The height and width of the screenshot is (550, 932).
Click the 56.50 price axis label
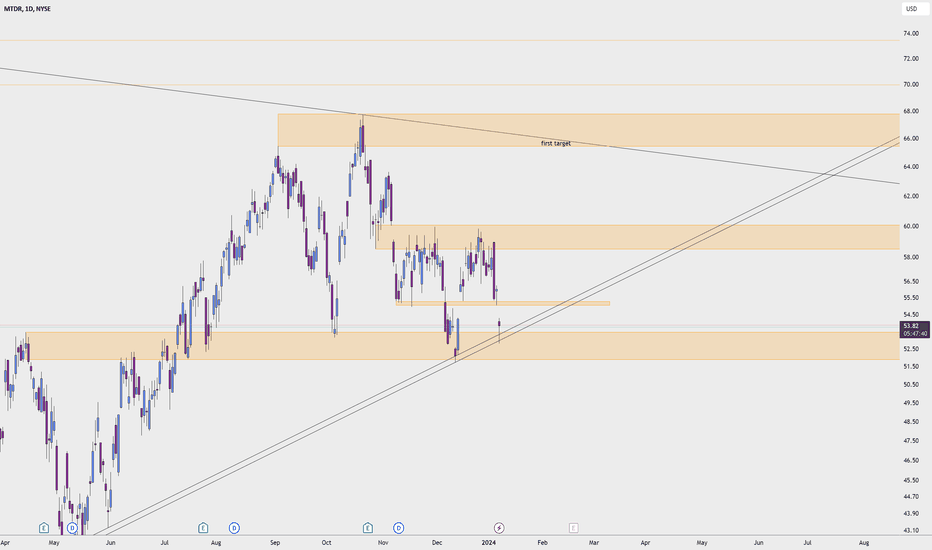[911, 281]
